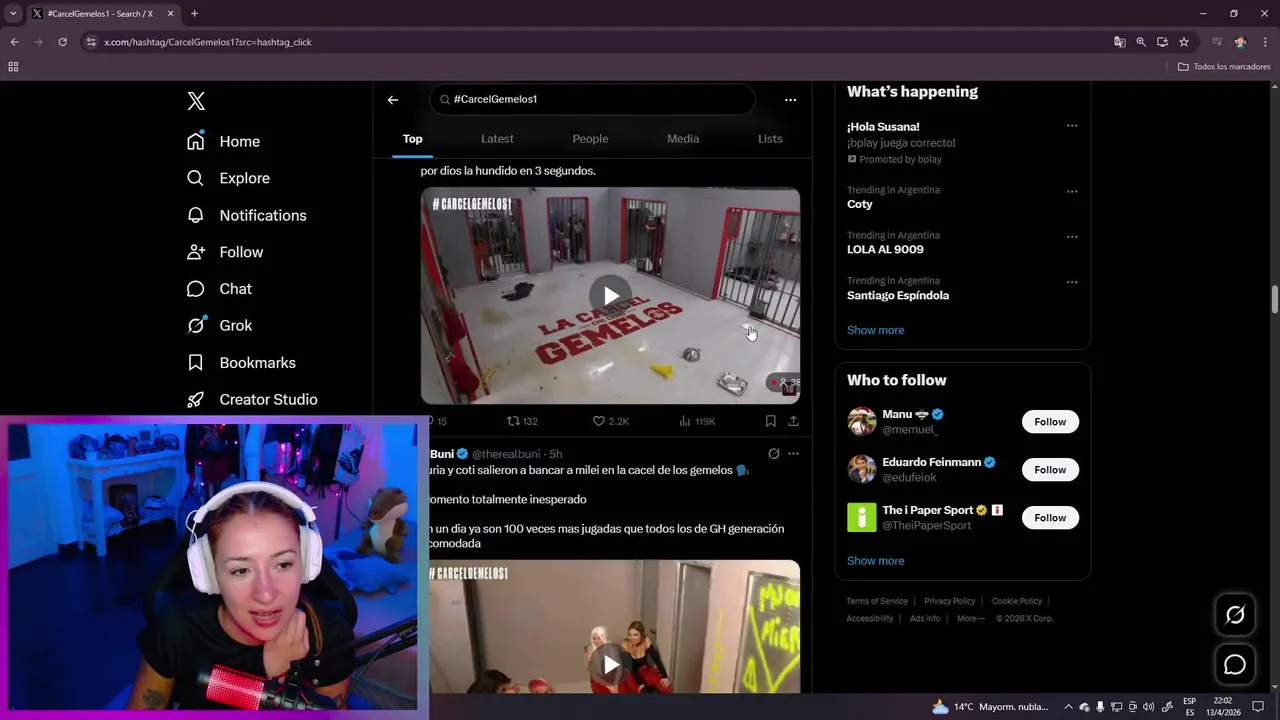Share the first tweet
Screen dimensions: 1280x720
pos(793,421)
